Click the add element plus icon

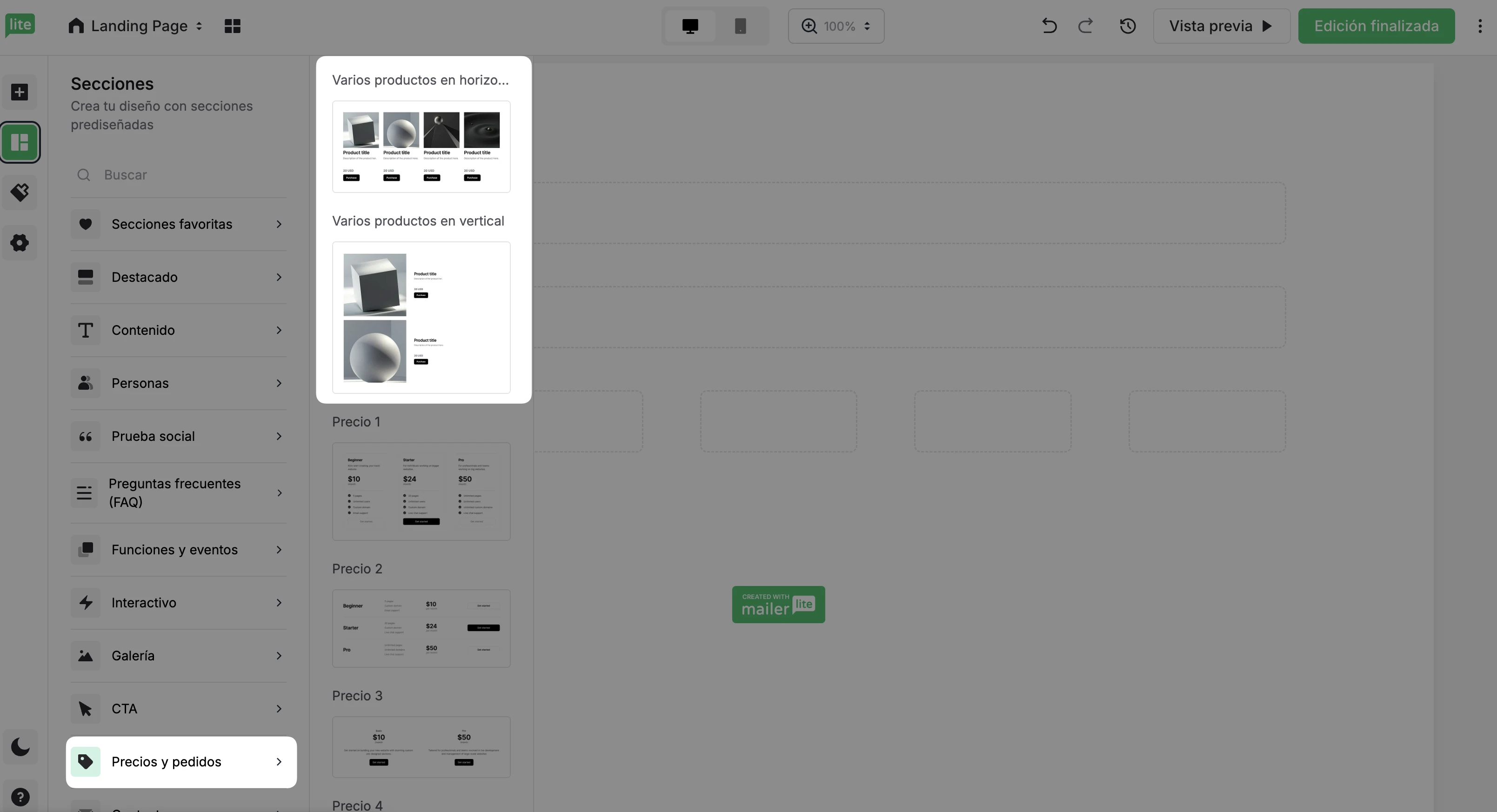(x=20, y=93)
